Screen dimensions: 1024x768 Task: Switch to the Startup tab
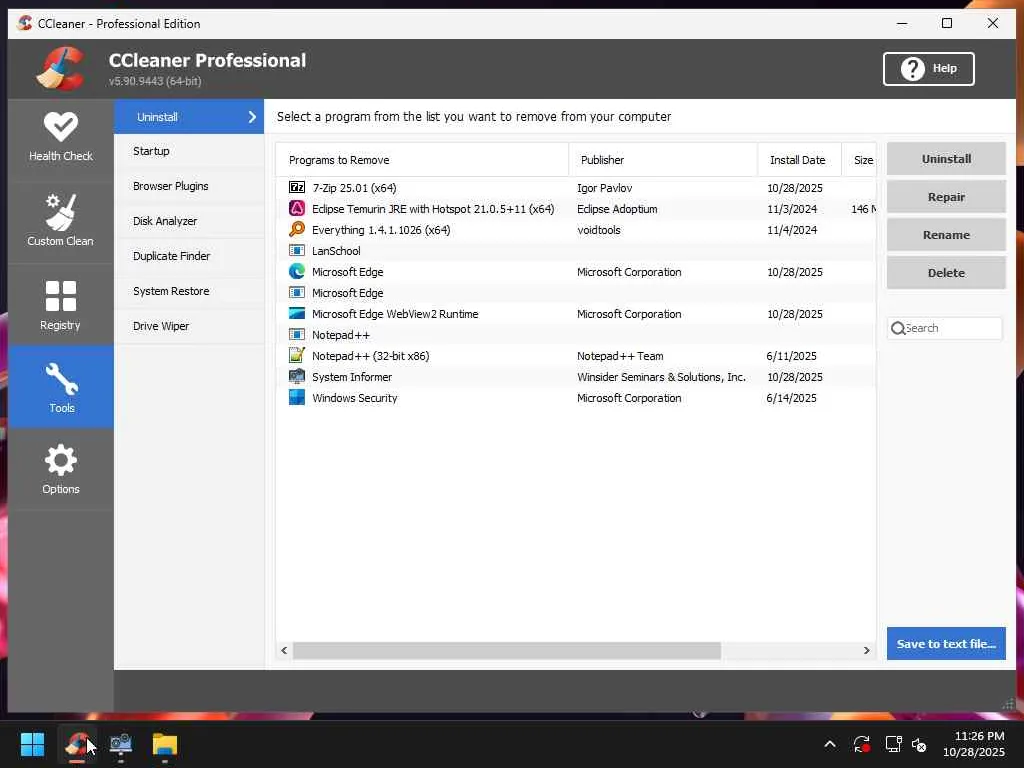pos(189,151)
